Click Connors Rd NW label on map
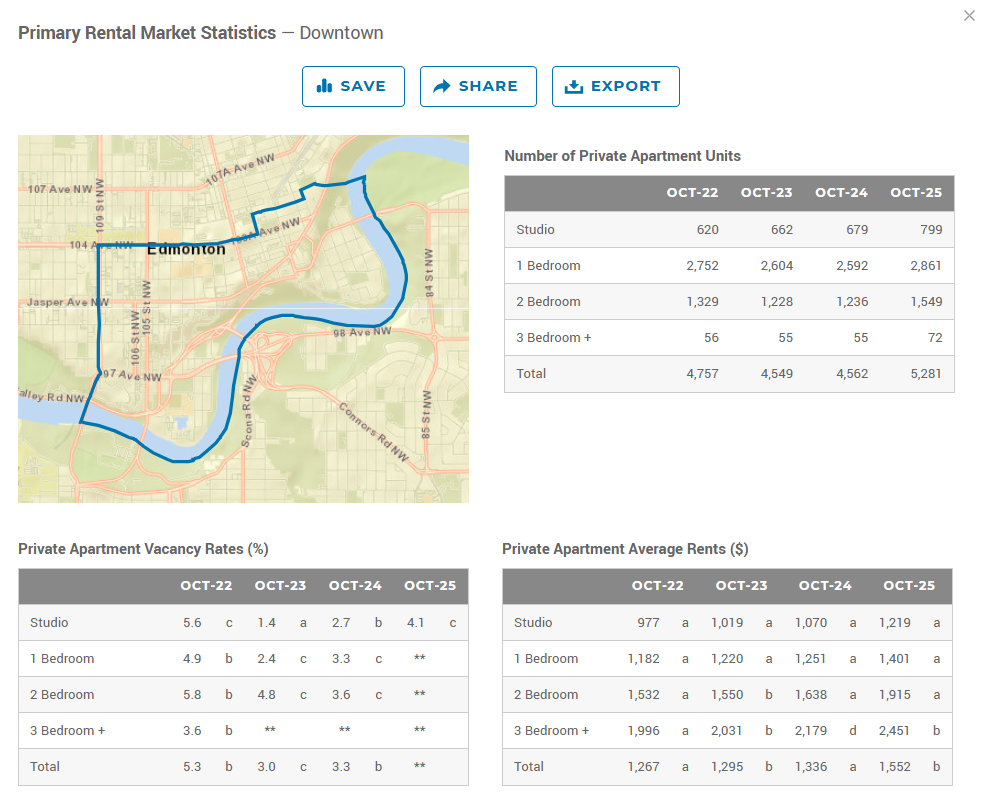993x806 pixels. pyautogui.click(x=374, y=434)
